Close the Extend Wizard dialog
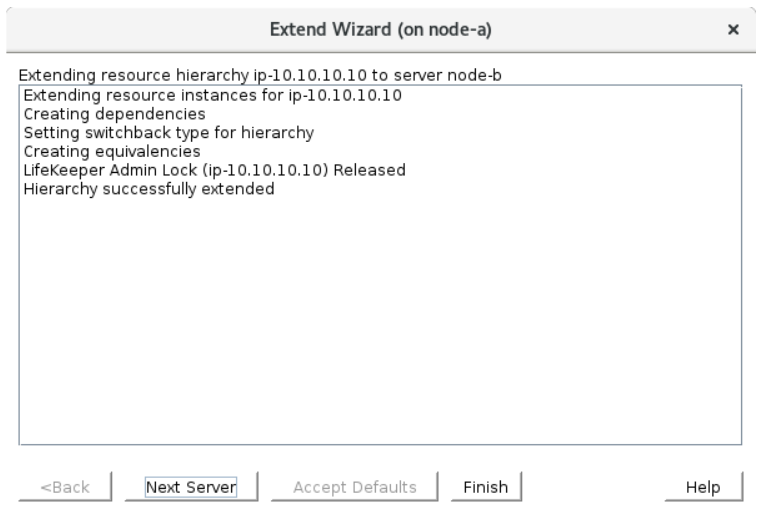Screen dimensions: 759x510 [x=733, y=31]
